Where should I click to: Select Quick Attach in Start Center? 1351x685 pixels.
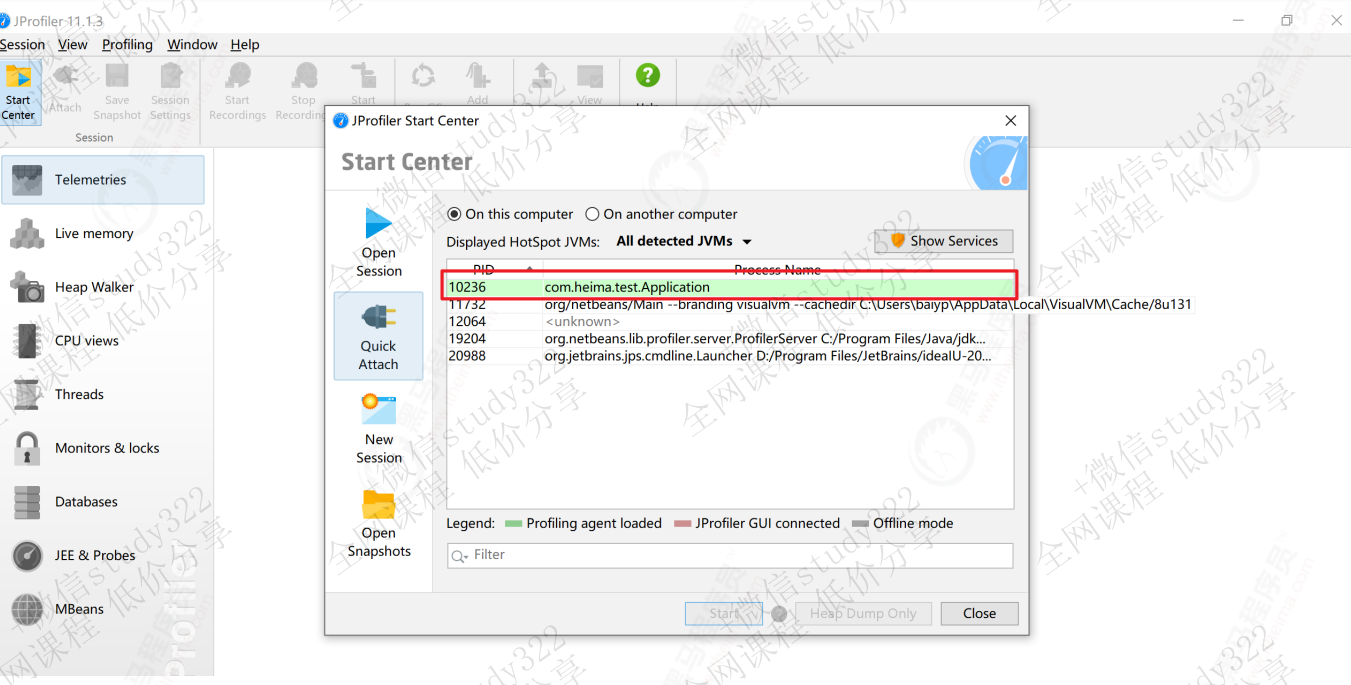pyautogui.click(x=379, y=337)
